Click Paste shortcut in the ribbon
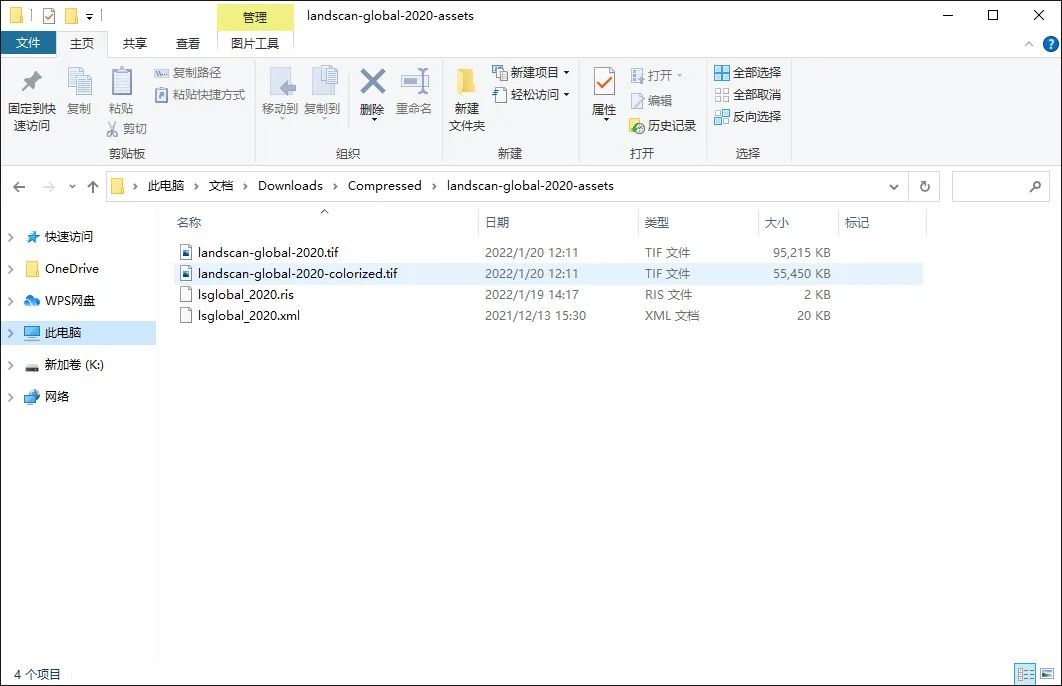 (200, 95)
